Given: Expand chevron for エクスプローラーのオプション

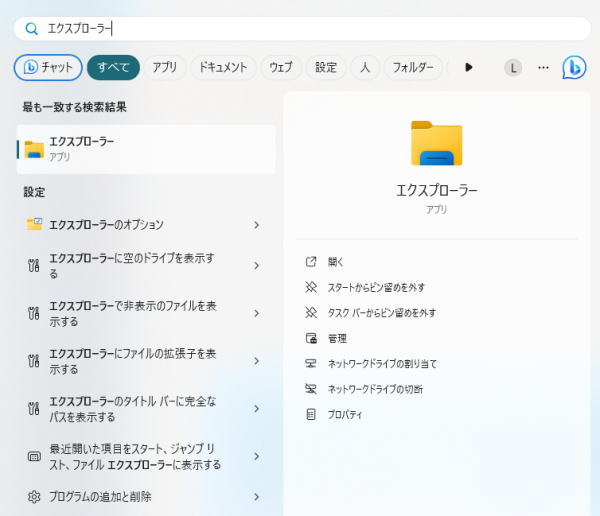Looking at the screenshot, I should coord(257,225).
